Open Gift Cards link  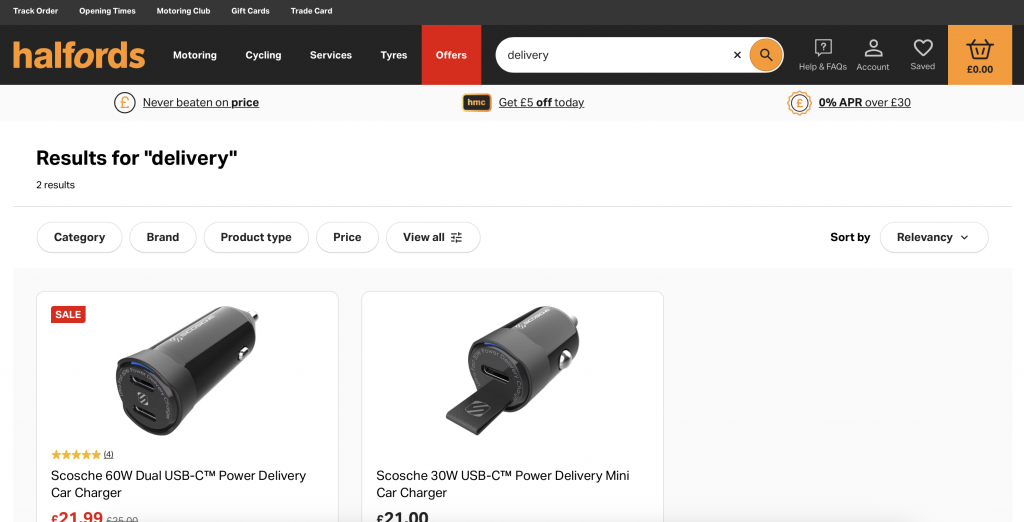tap(250, 11)
